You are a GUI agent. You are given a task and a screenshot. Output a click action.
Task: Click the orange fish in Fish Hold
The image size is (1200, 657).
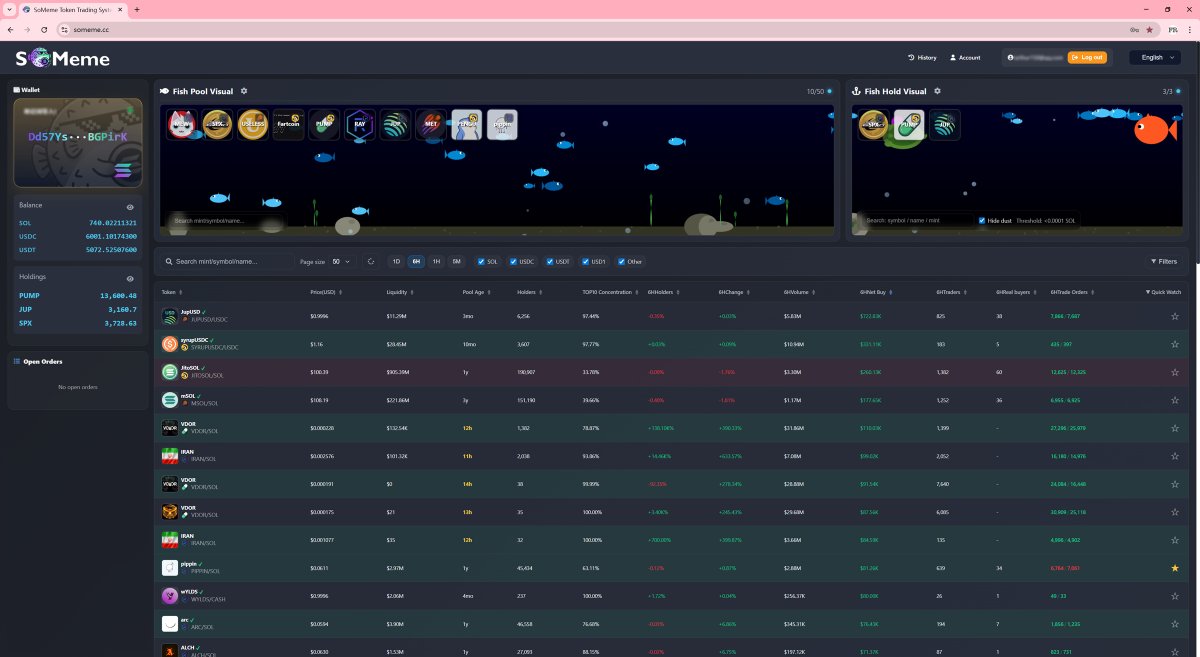[1153, 128]
